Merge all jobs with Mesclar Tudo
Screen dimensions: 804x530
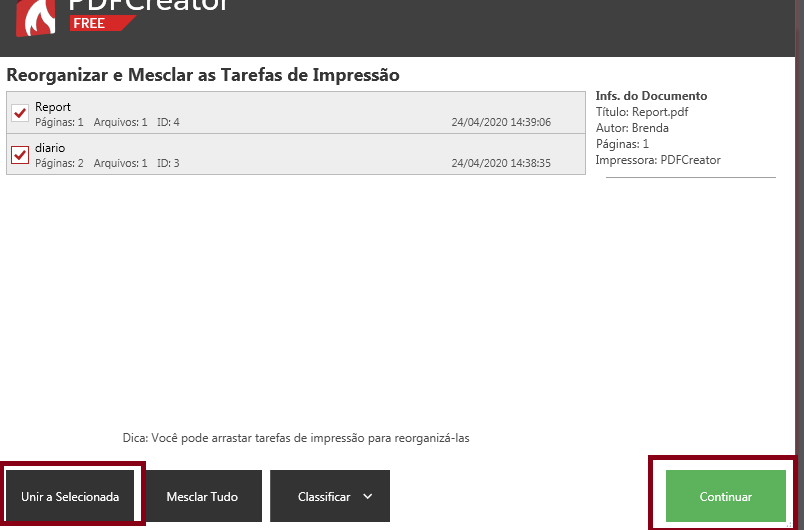tap(202, 496)
